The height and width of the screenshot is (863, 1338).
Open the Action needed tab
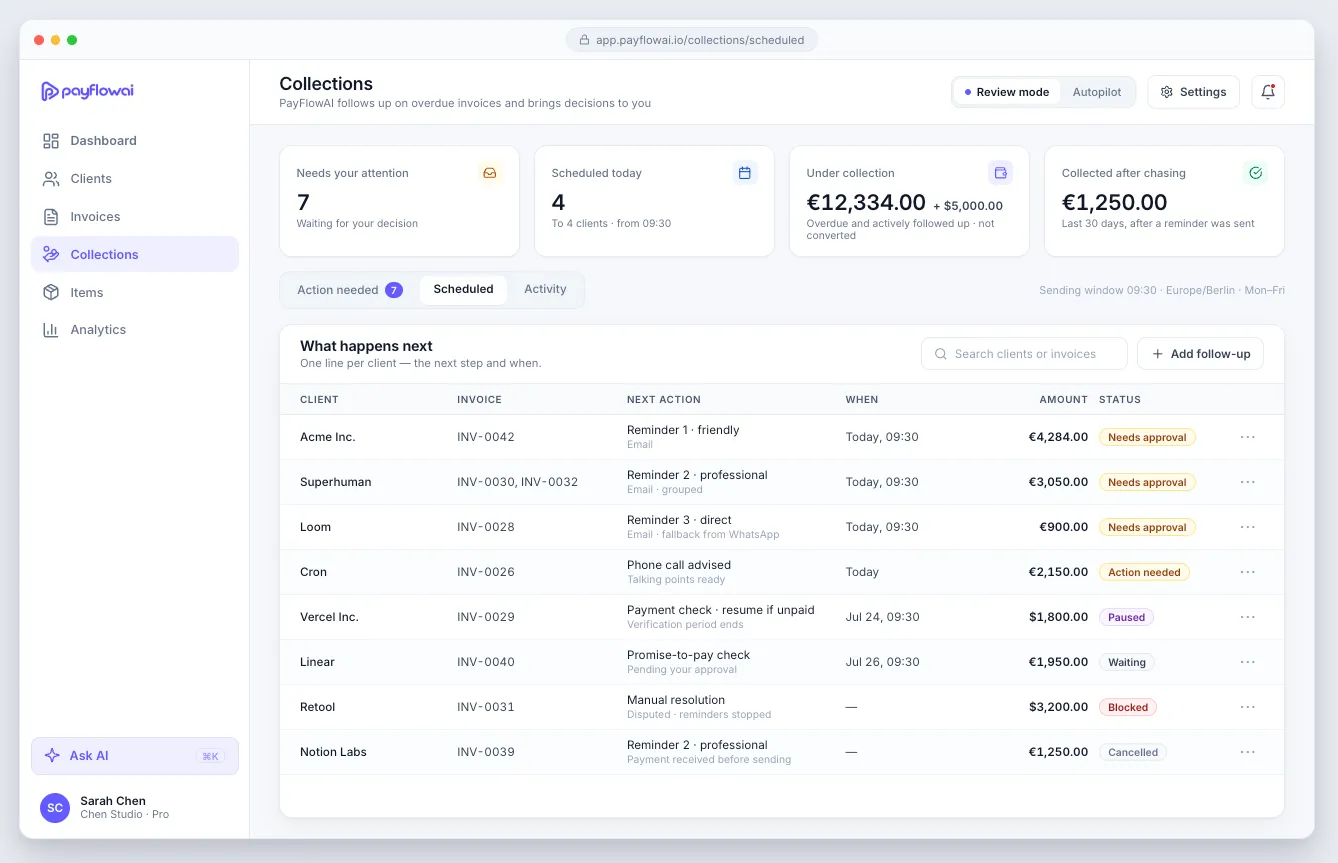coord(349,290)
